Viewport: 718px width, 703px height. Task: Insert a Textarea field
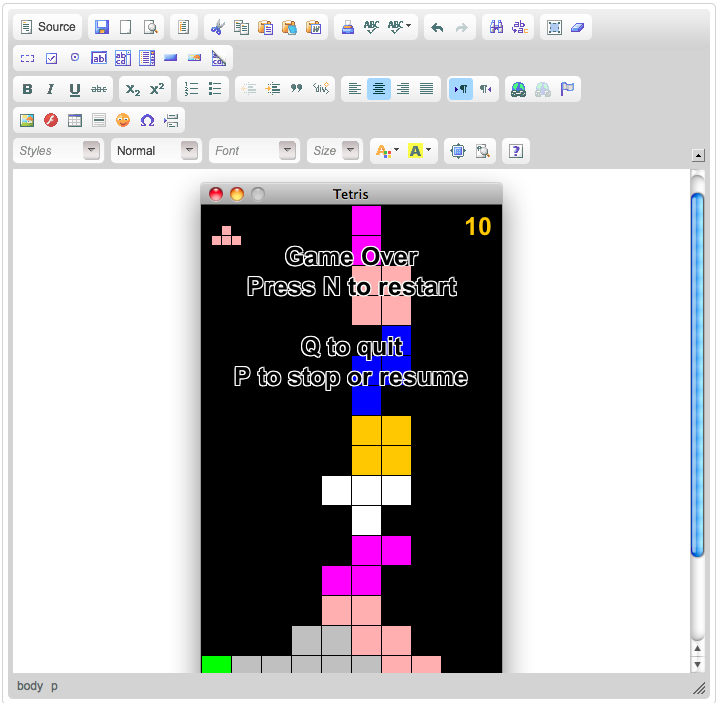click(x=123, y=58)
